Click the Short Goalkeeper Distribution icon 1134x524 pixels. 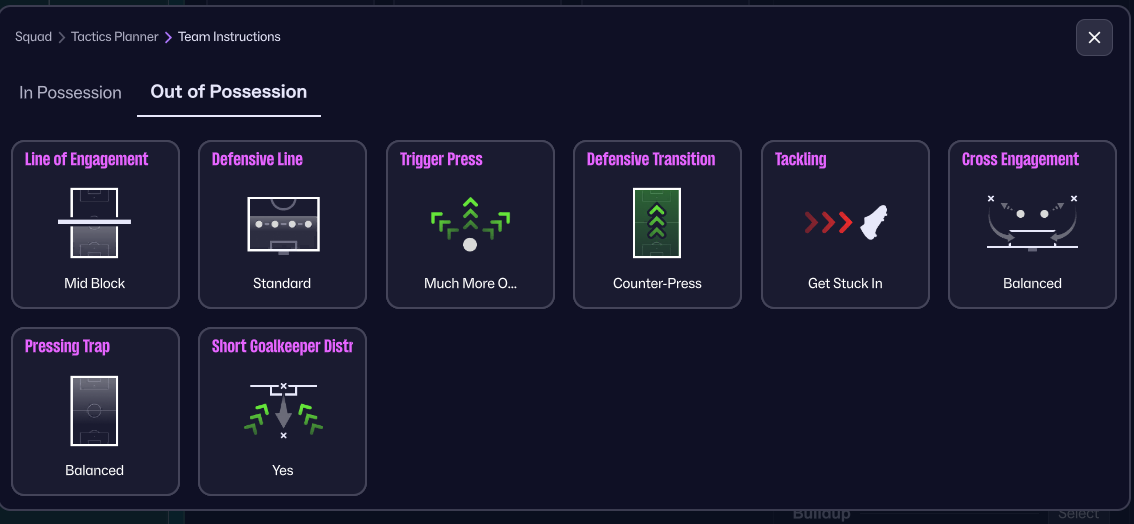pyautogui.click(x=282, y=409)
